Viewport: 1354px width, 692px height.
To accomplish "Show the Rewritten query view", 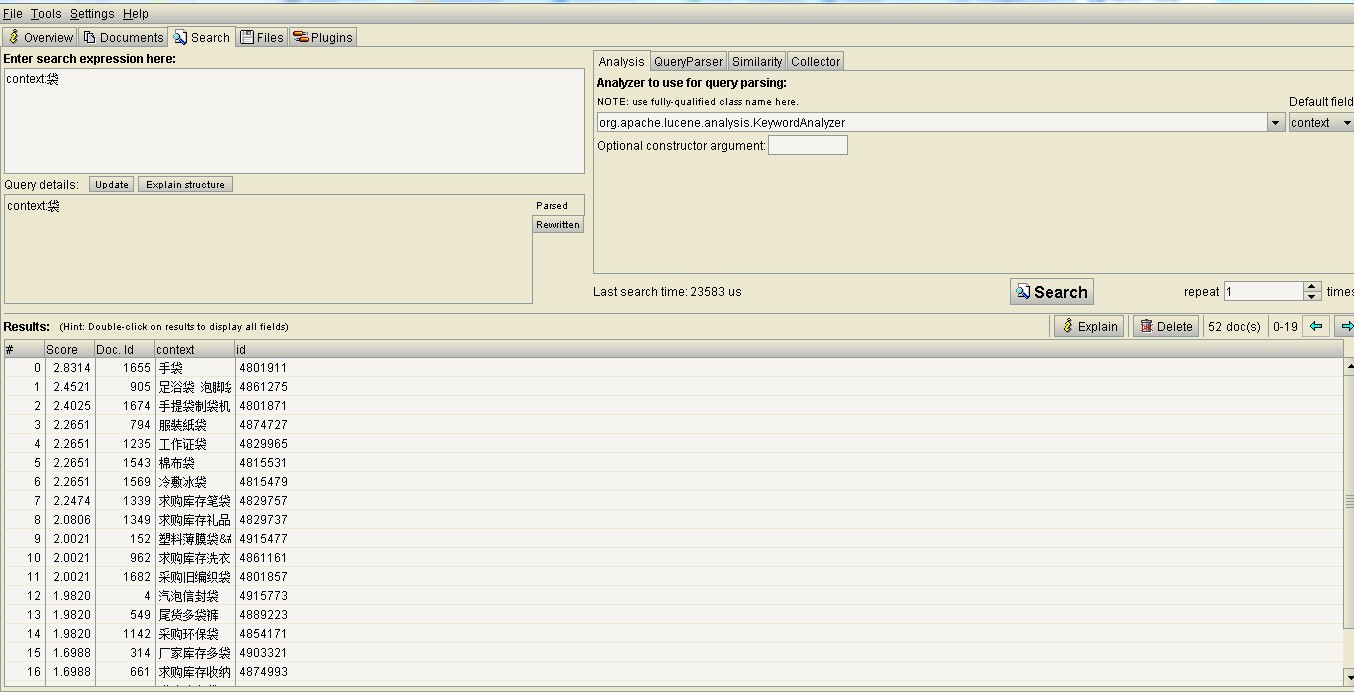I will tap(558, 224).
